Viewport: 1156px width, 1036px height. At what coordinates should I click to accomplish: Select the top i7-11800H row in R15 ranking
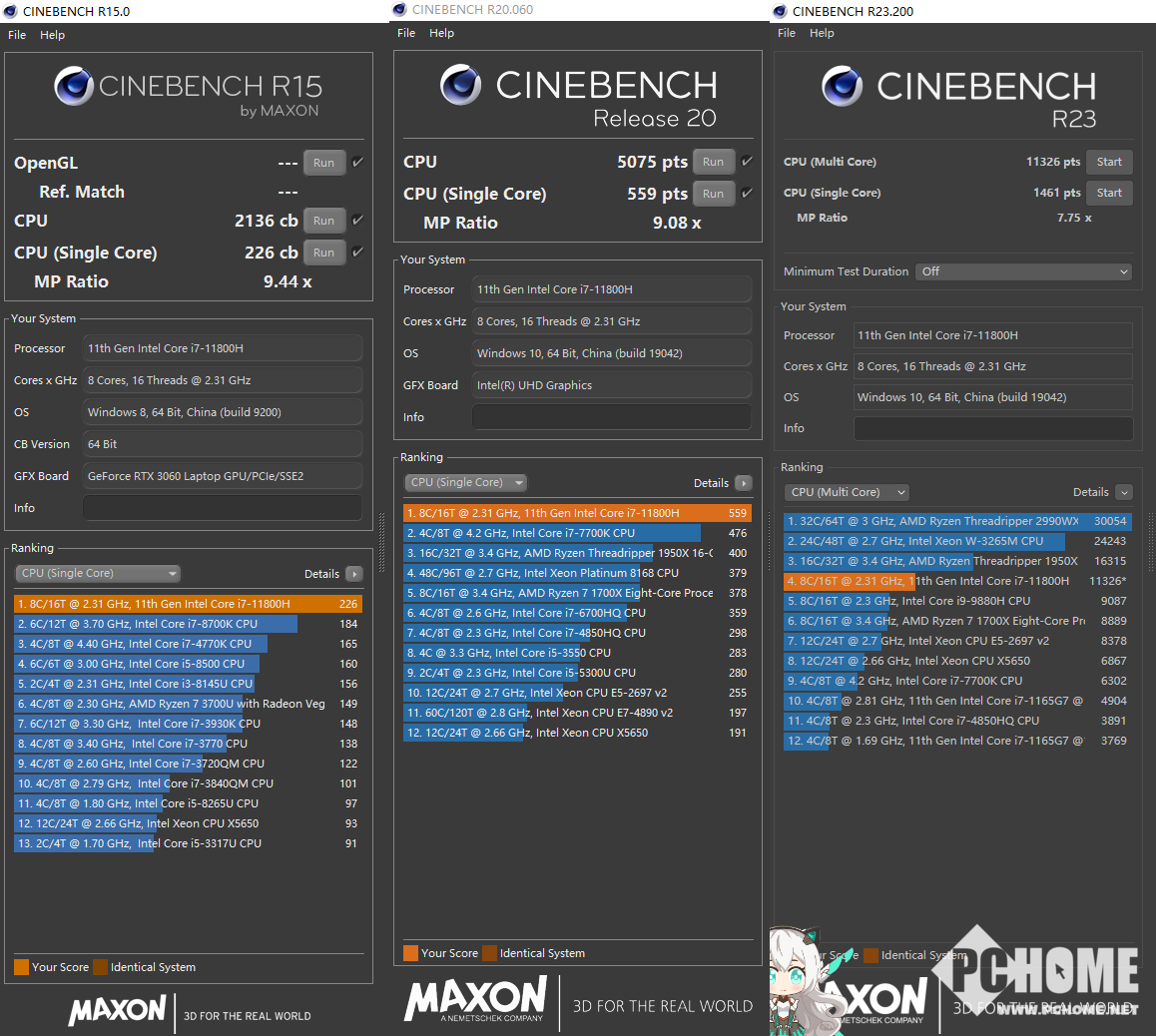click(188, 604)
